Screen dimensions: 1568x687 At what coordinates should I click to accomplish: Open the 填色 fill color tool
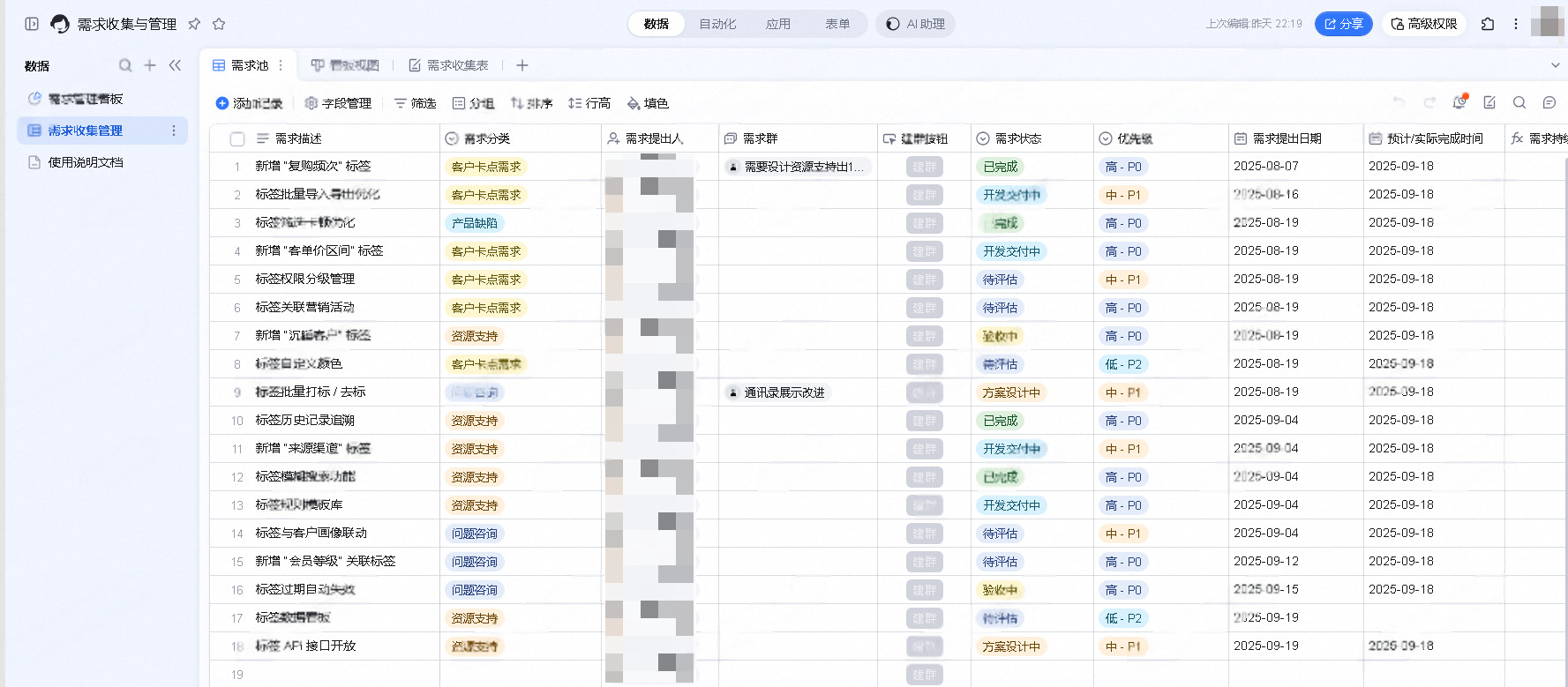[648, 103]
